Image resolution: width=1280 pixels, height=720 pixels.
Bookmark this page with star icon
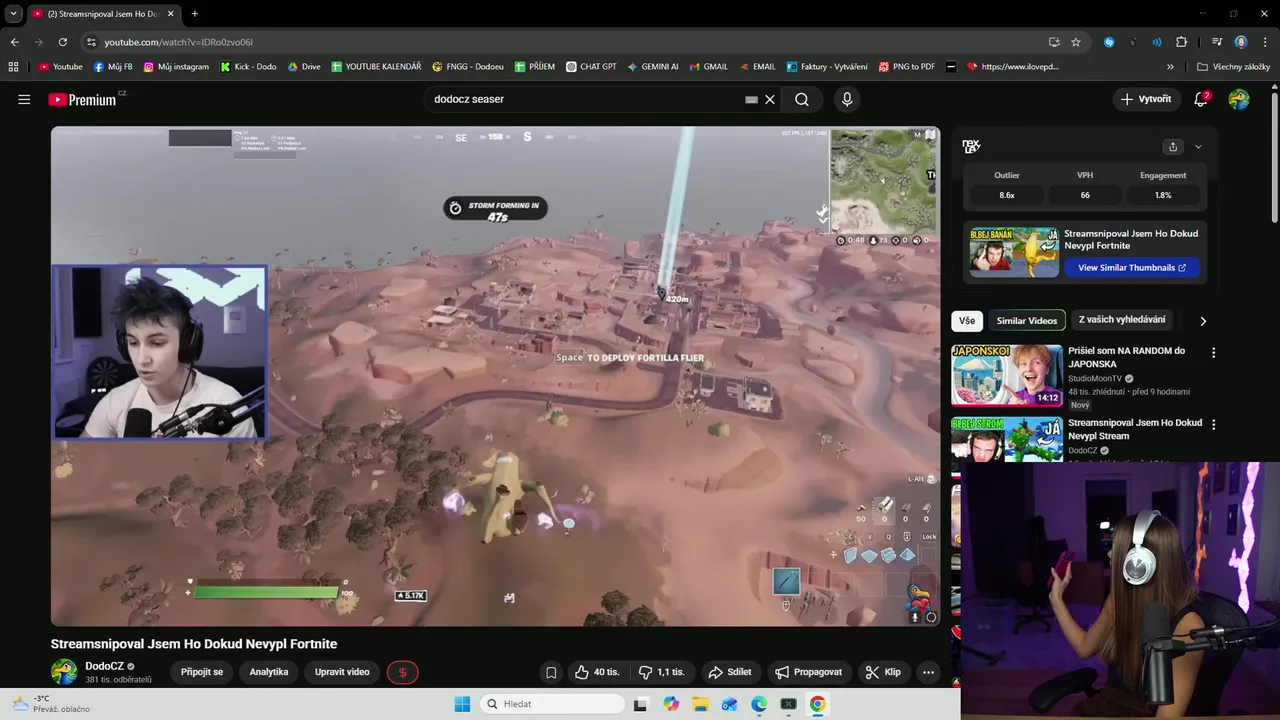click(x=1076, y=42)
